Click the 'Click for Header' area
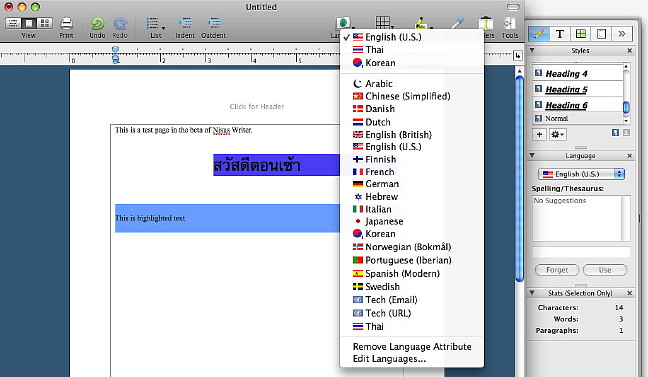The image size is (648, 377). [257, 106]
